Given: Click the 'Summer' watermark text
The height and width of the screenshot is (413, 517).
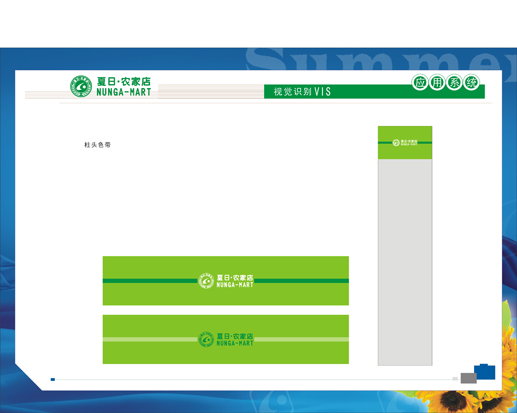Looking at the screenshot, I should pyautogui.click(x=380, y=59).
